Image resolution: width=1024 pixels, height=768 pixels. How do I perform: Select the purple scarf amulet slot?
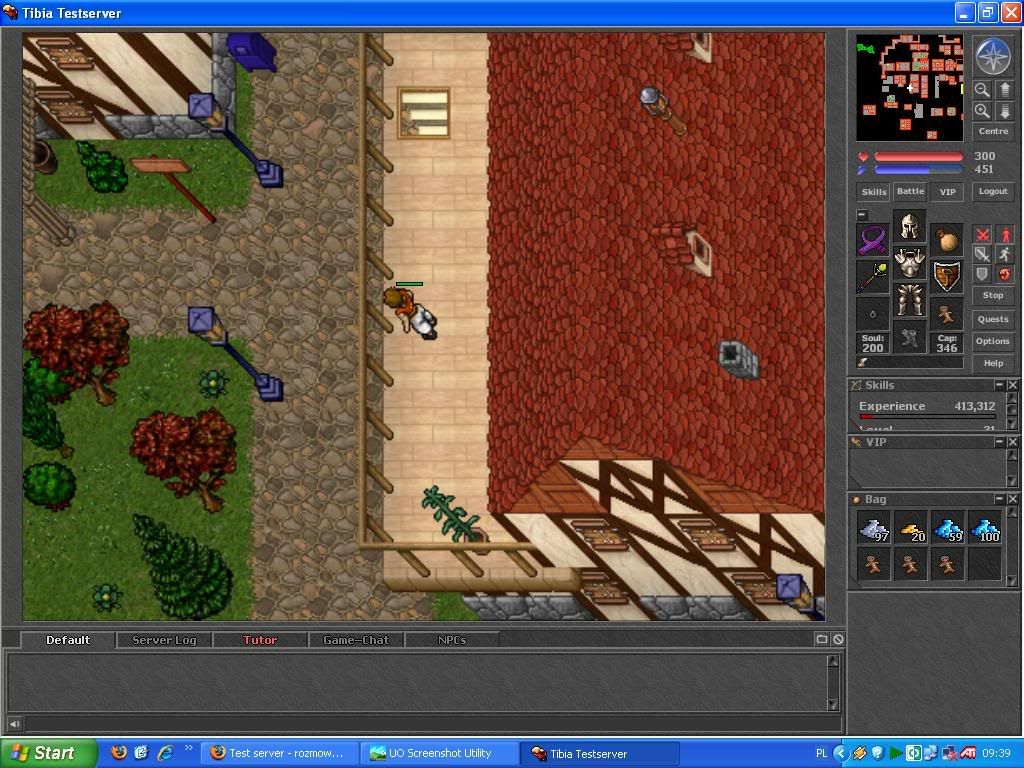(872, 240)
